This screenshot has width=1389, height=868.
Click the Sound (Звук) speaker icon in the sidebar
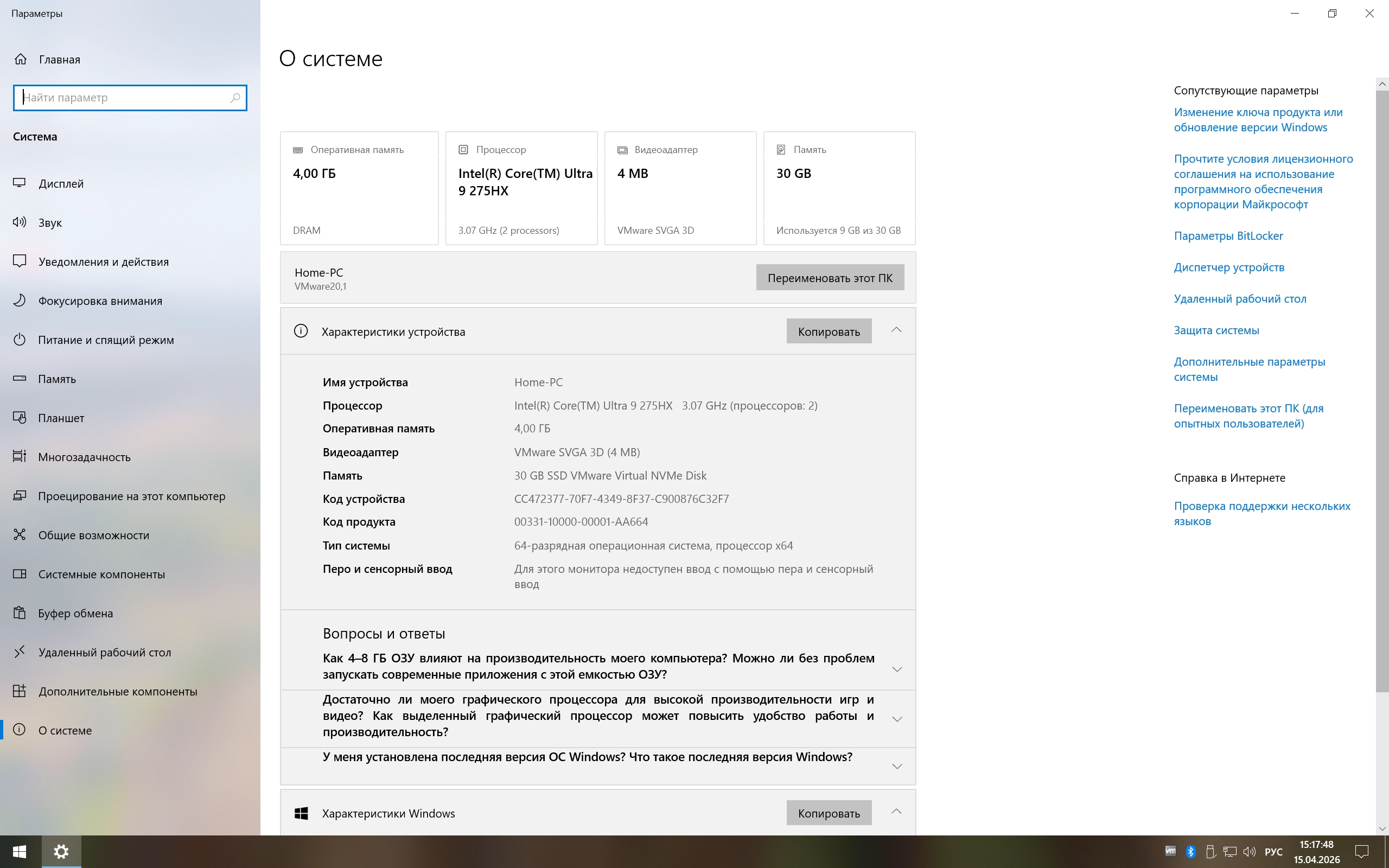tap(20, 222)
